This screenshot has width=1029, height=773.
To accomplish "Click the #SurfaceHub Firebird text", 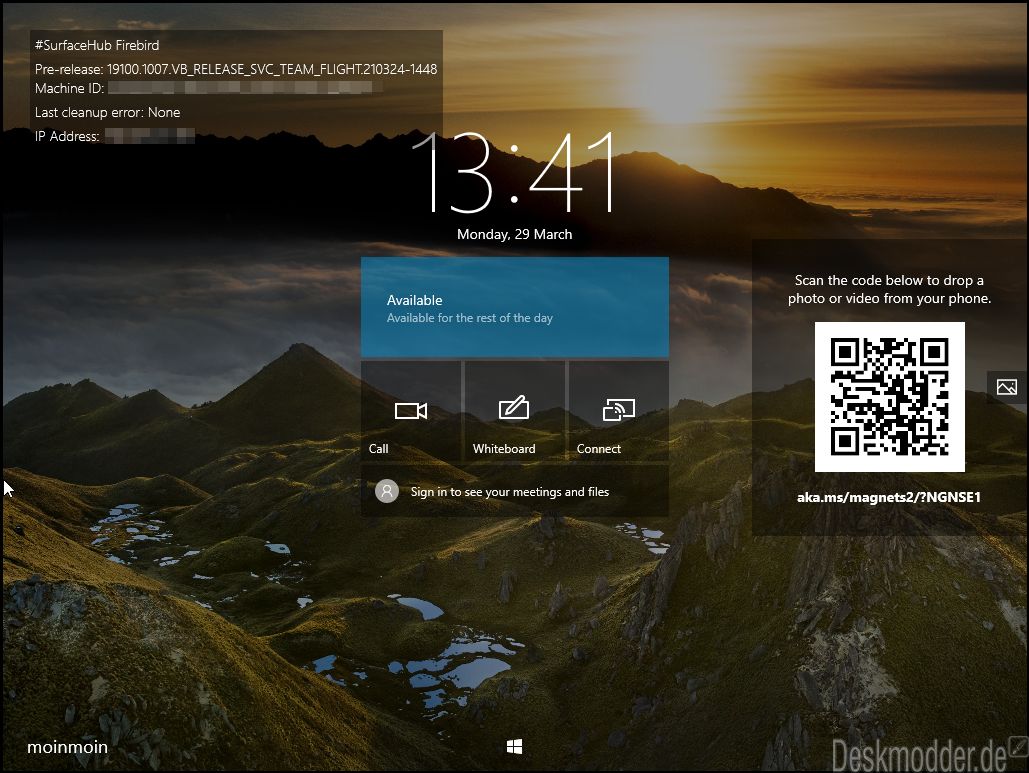I will (97, 45).
